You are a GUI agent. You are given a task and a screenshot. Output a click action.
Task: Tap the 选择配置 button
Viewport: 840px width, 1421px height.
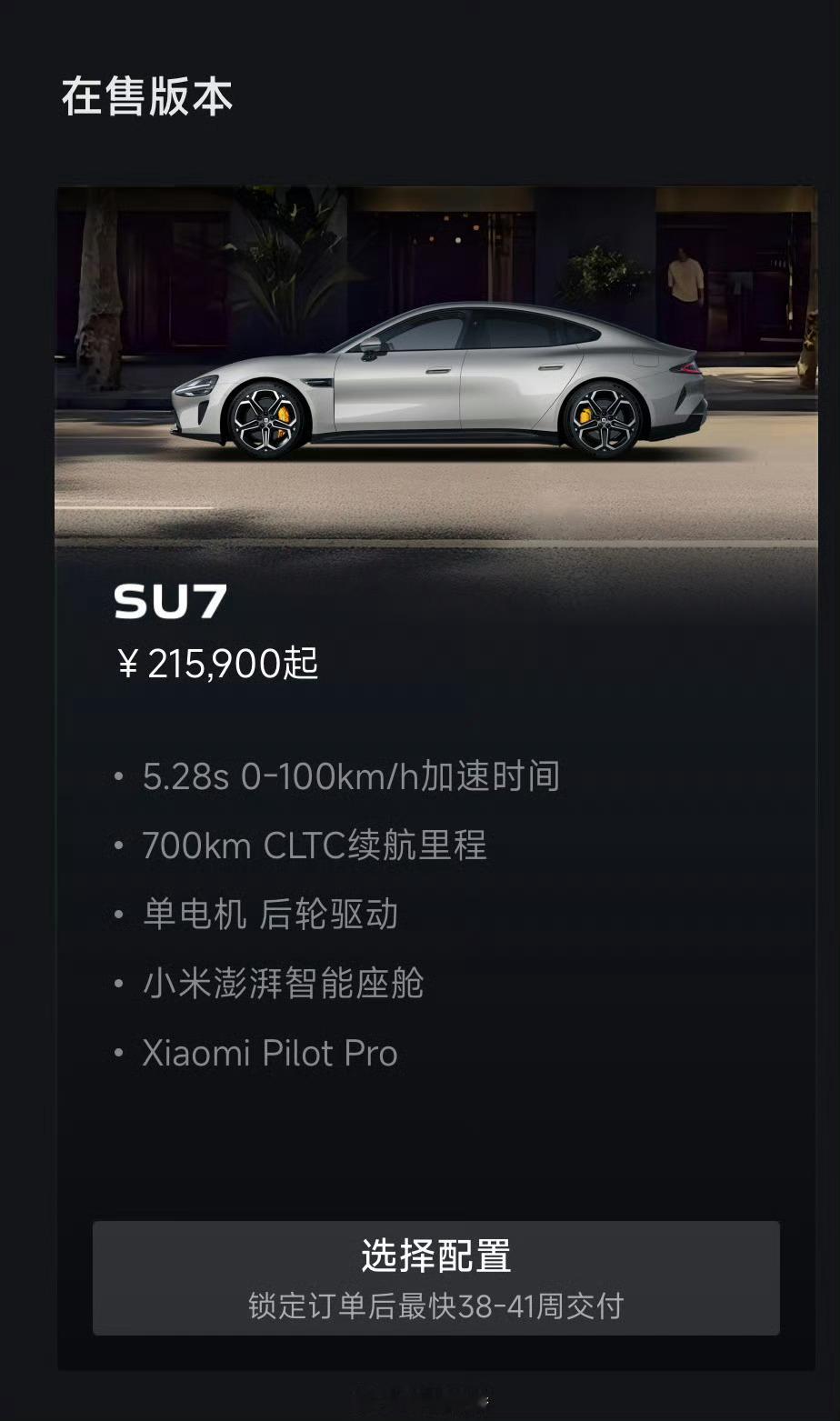pos(435,1277)
